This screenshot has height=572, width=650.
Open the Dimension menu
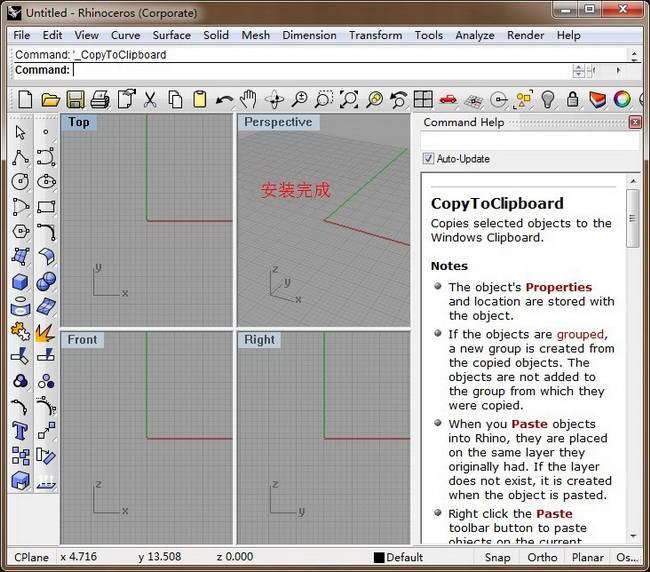pyautogui.click(x=309, y=35)
